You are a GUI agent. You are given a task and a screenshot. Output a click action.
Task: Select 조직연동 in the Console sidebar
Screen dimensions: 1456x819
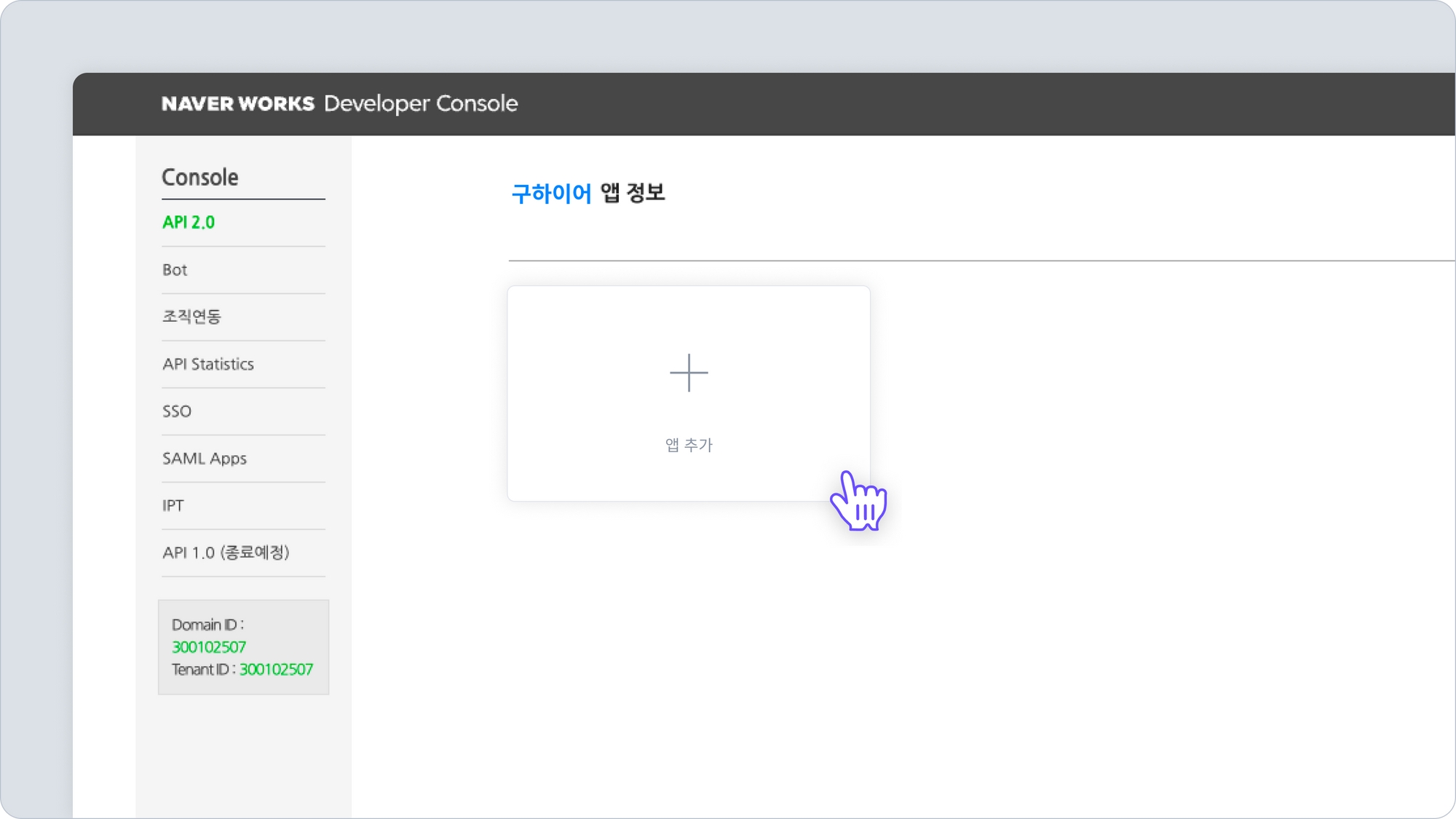(191, 317)
